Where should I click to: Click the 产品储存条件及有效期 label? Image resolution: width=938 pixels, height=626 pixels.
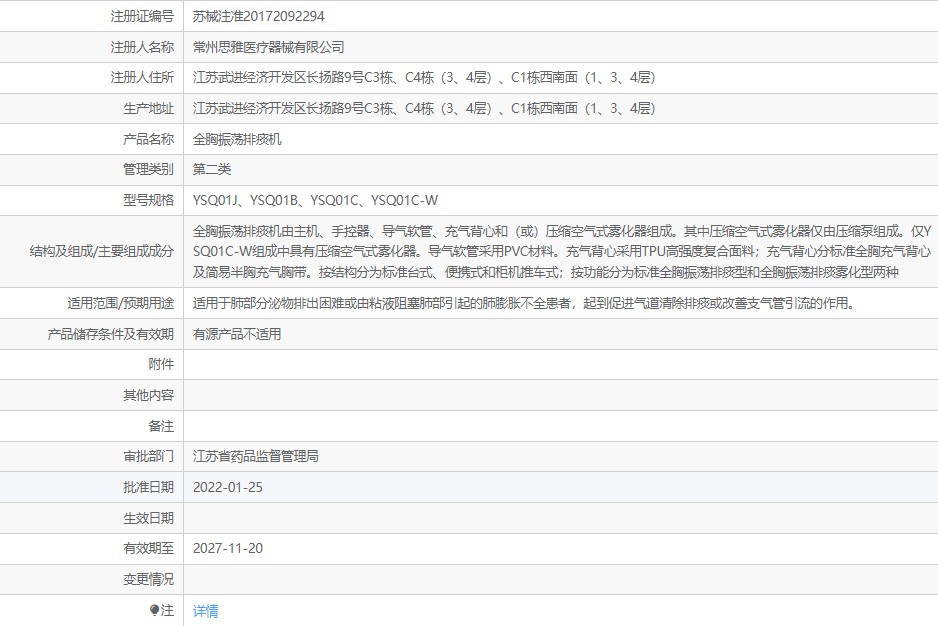[x=111, y=334]
